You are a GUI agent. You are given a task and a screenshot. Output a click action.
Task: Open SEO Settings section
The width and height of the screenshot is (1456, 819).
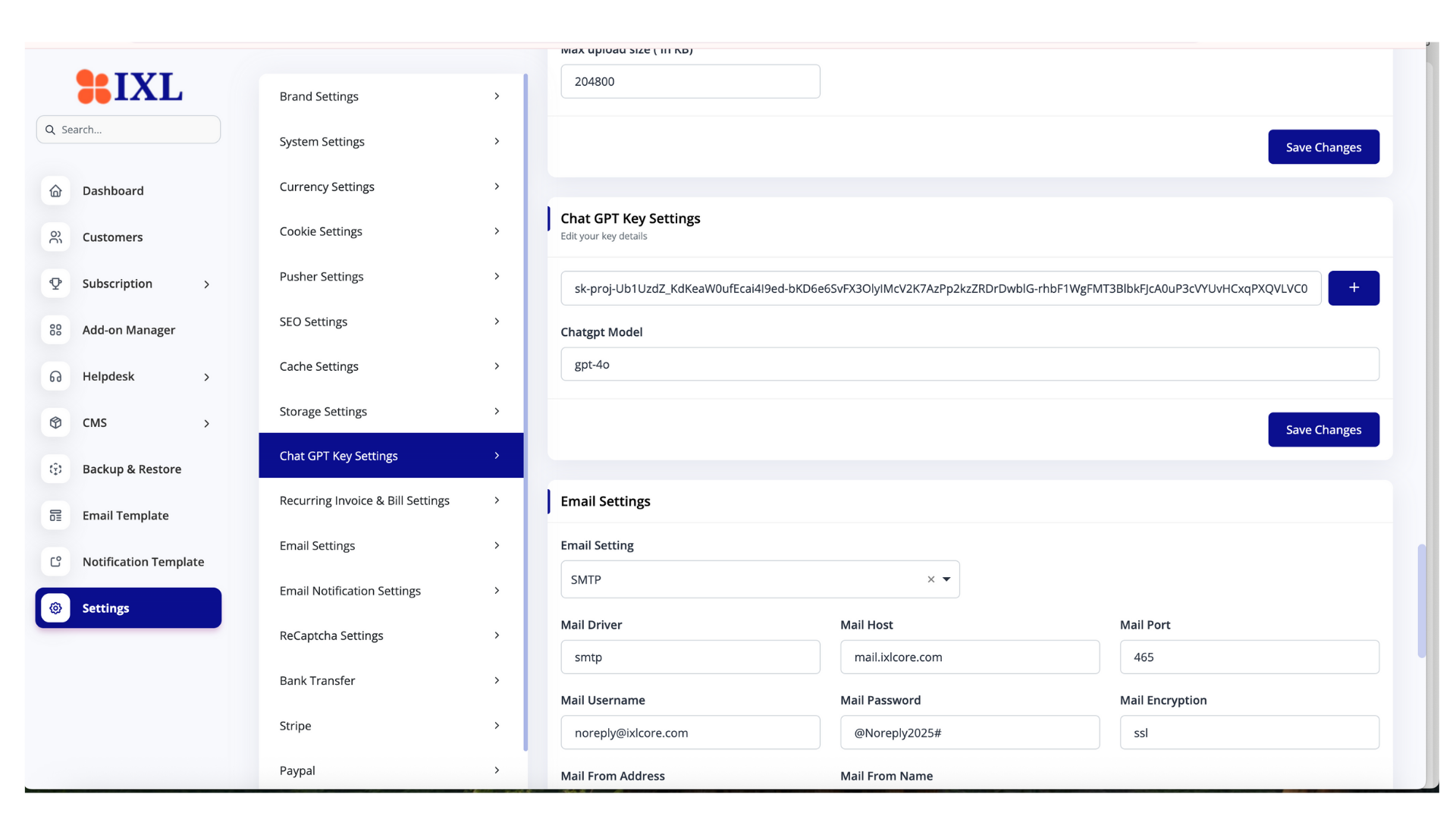[391, 322]
